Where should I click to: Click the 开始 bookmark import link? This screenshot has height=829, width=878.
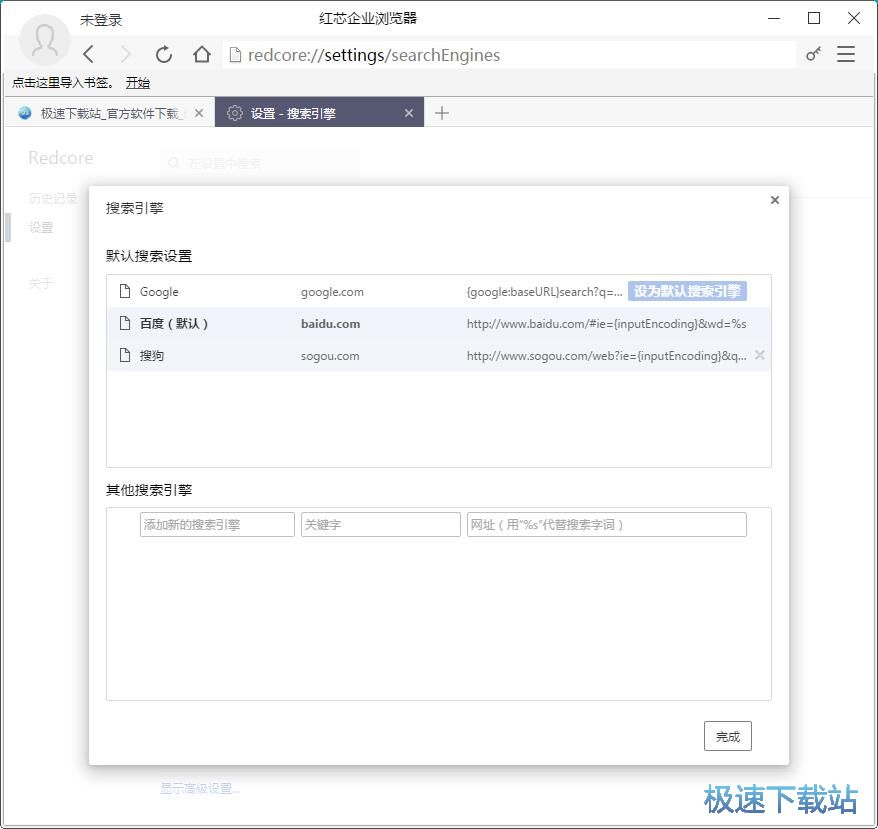point(138,83)
